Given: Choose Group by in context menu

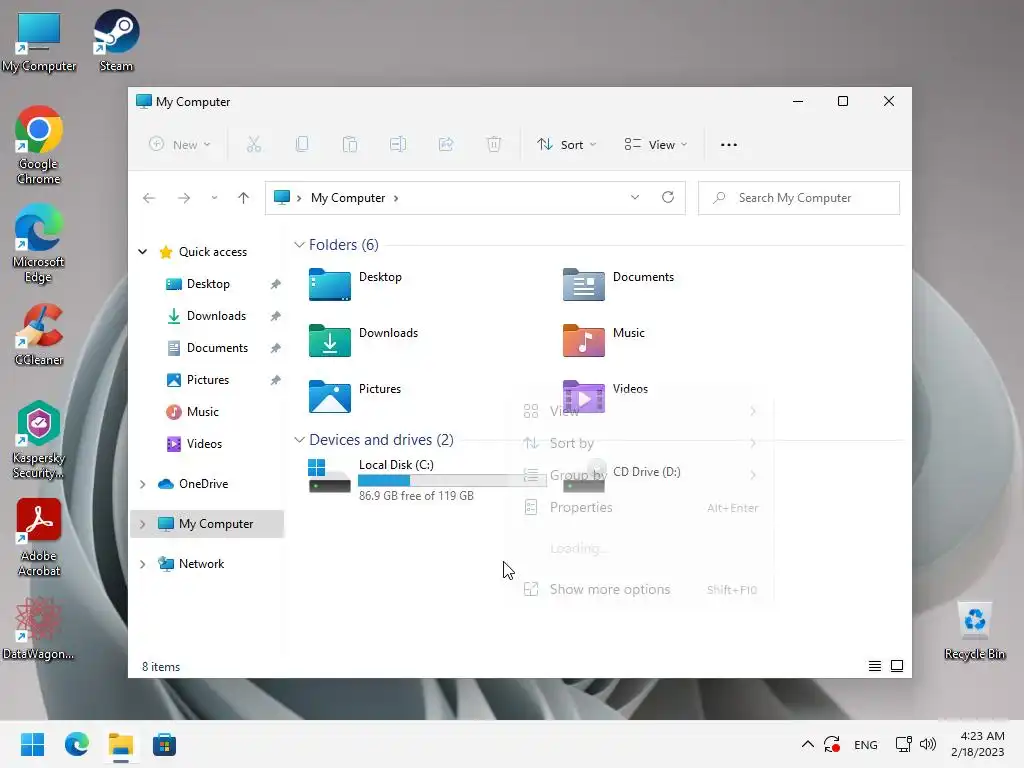Looking at the screenshot, I should pos(641,475).
